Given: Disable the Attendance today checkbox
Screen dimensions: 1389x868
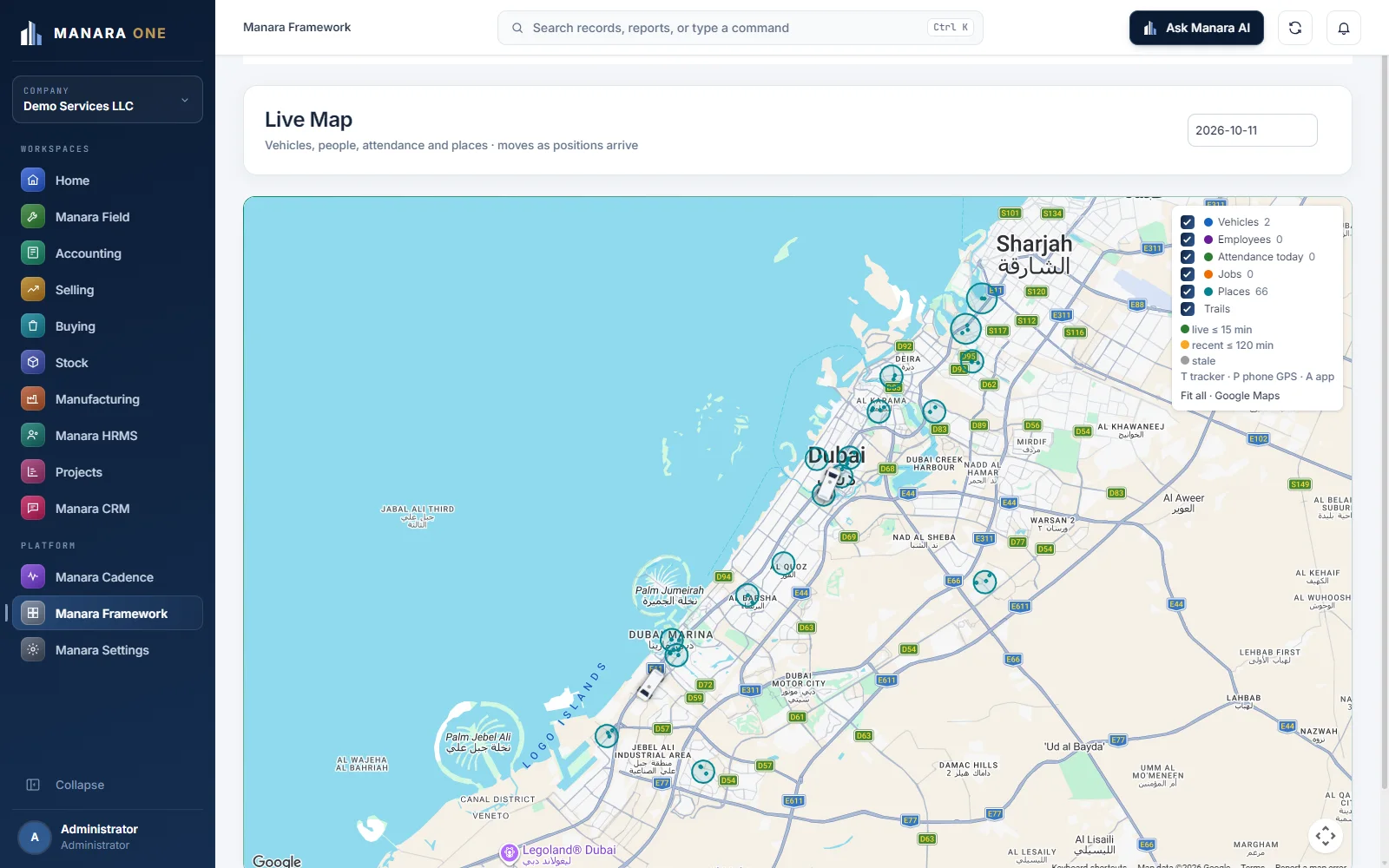Looking at the screenshot, I should 1188,257.
